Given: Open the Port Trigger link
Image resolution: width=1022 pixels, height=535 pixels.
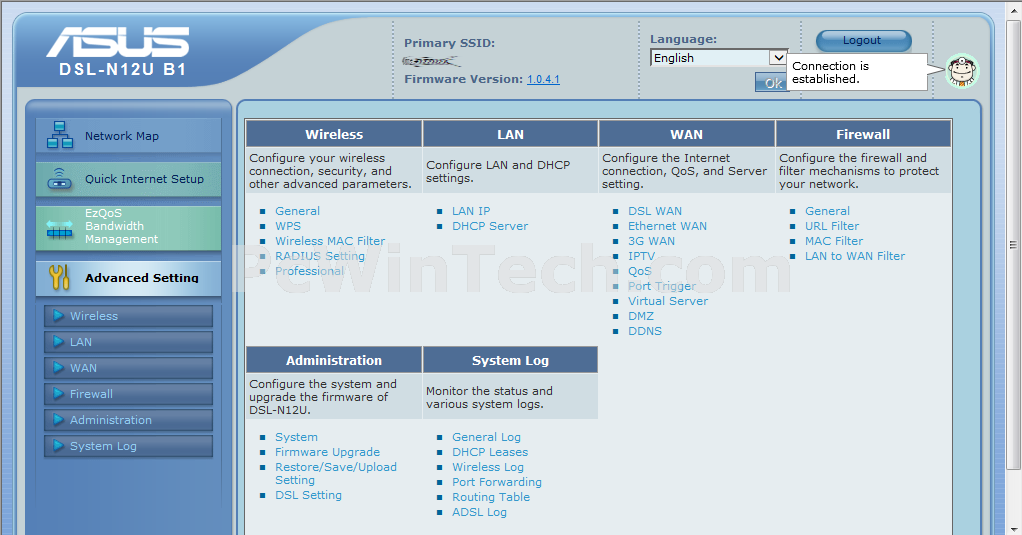Looking at the screenshot, I should click(x=662, y=285).
